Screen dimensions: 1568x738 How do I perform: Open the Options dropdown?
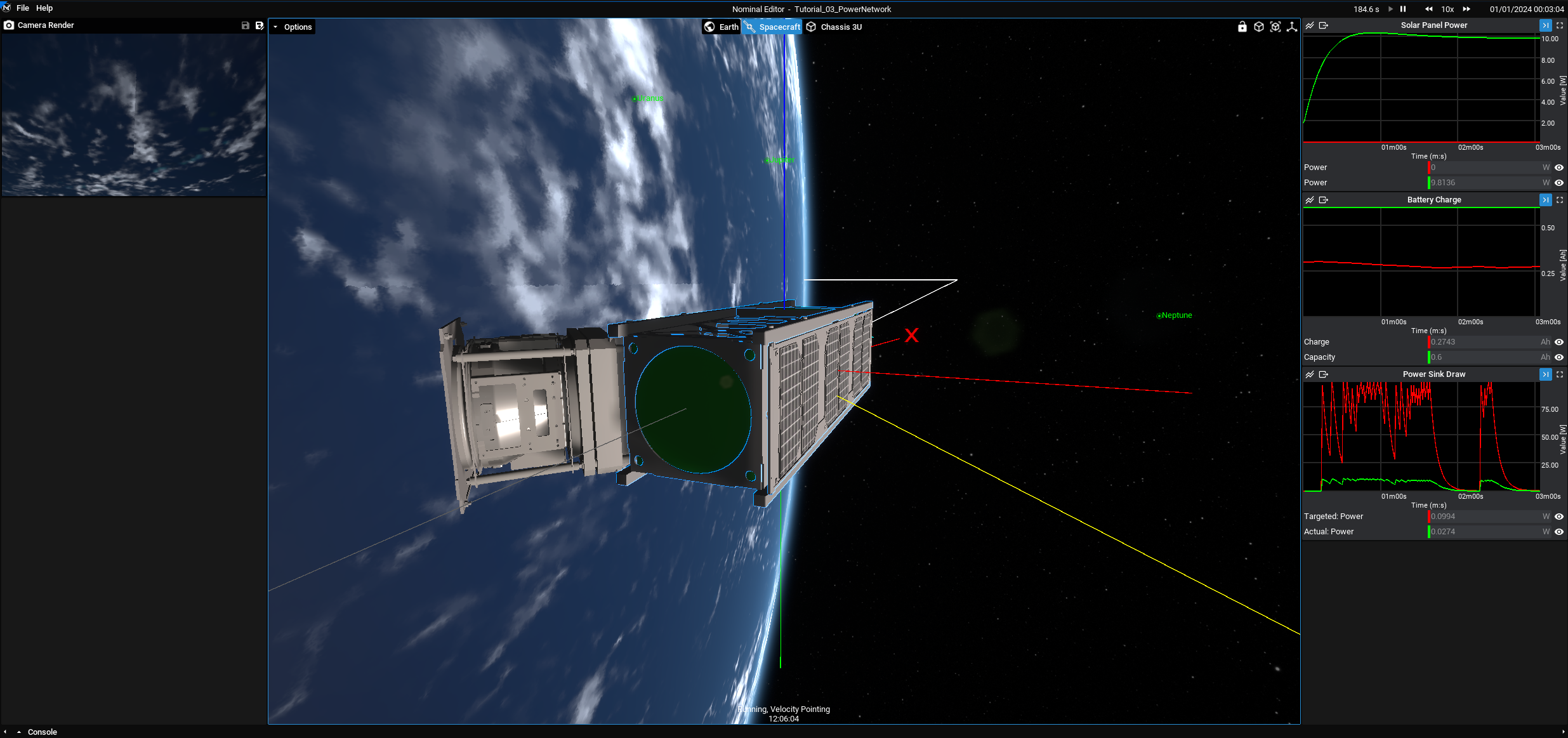tap(292, 27)
